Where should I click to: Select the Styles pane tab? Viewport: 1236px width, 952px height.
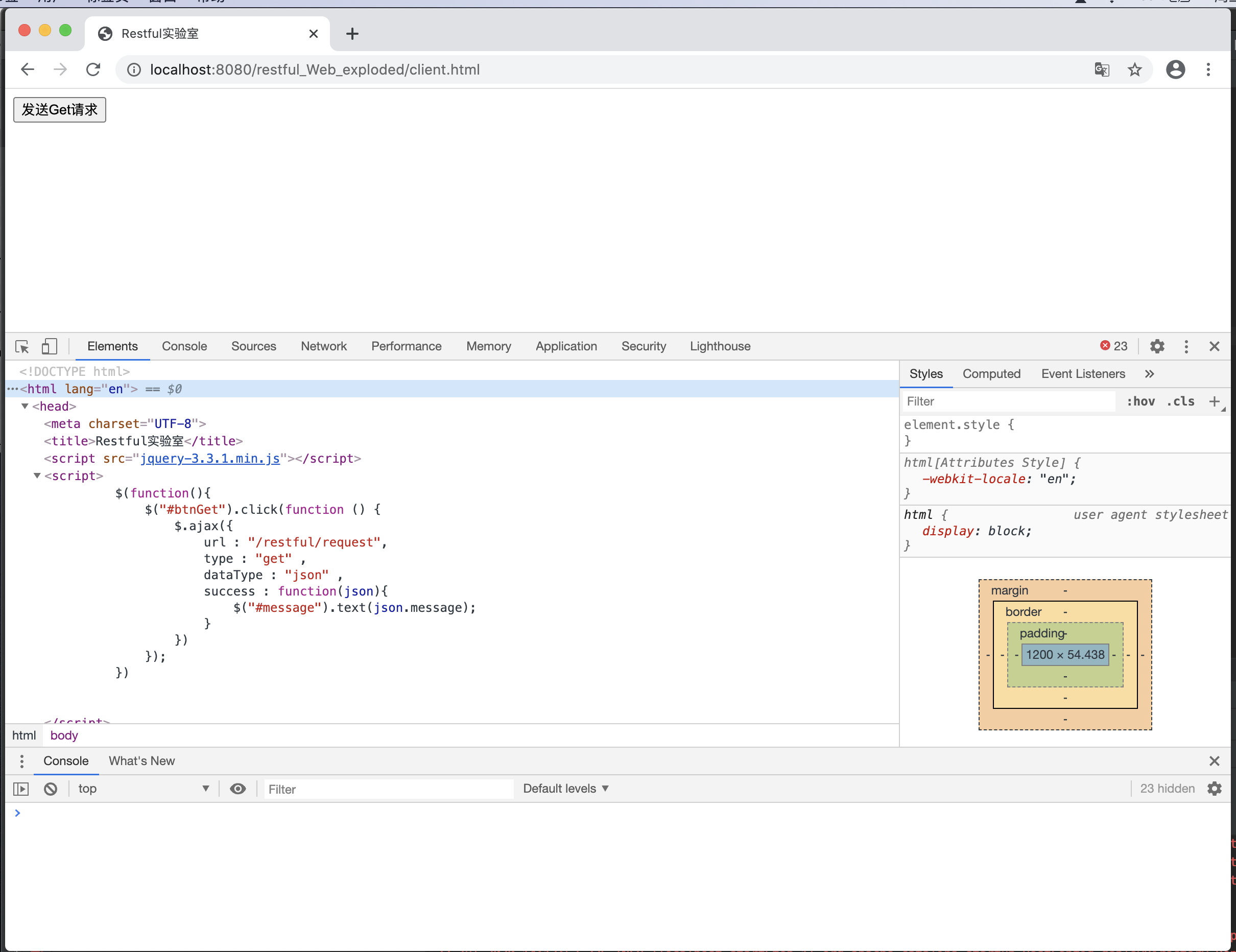point(926,373)
